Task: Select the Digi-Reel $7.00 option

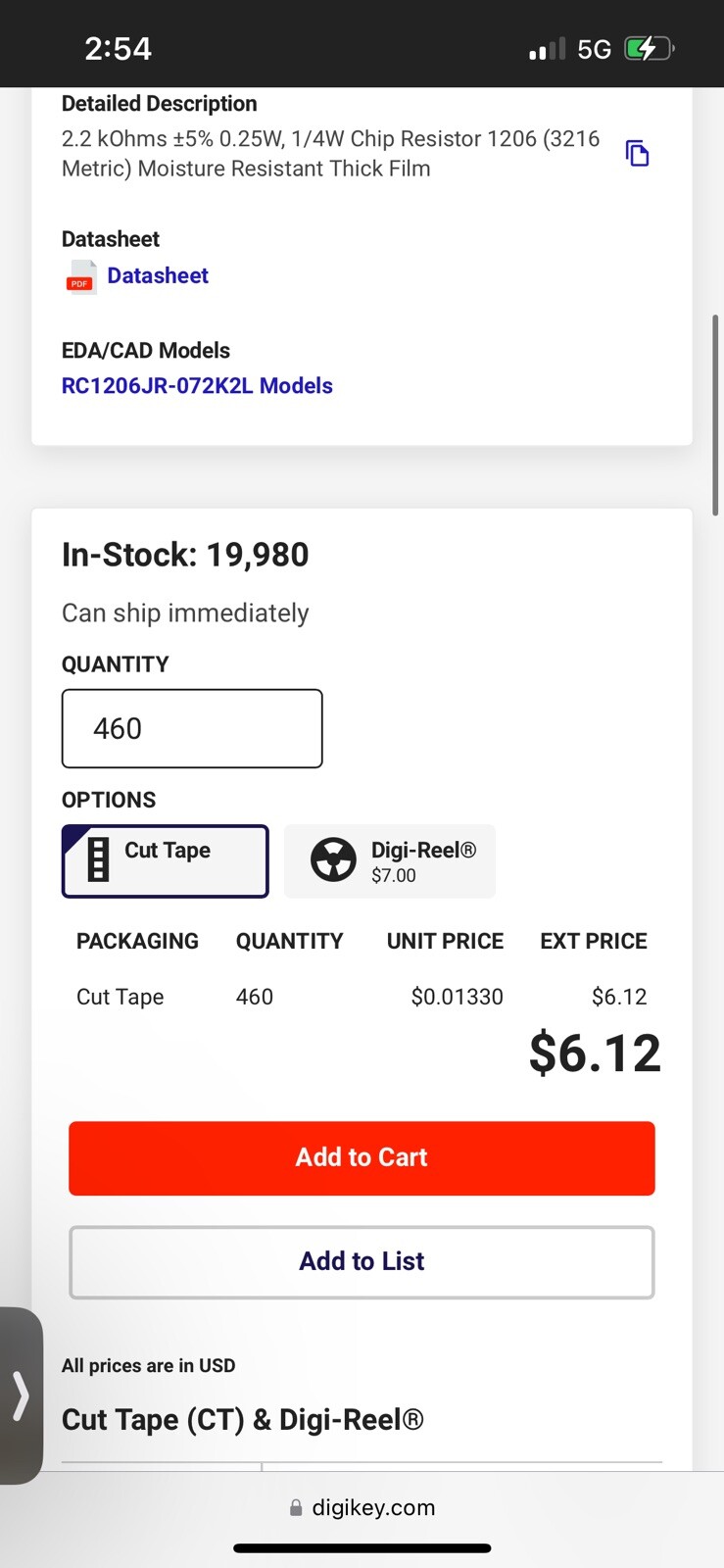Action: point(390,861)
